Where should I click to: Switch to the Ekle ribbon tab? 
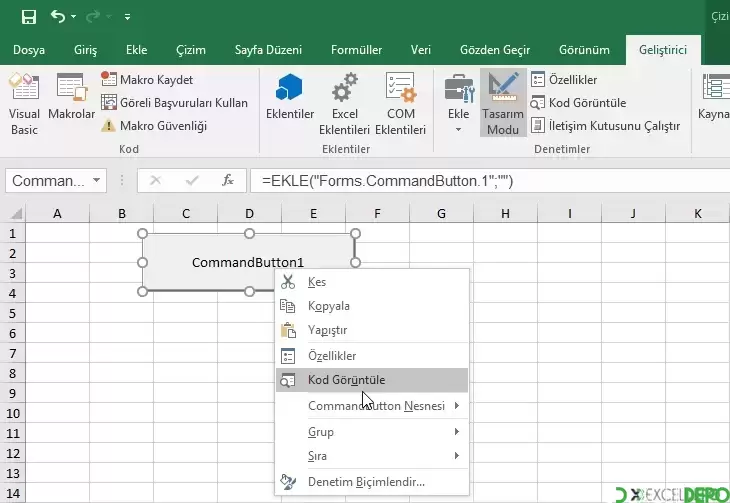click(136, 50)
